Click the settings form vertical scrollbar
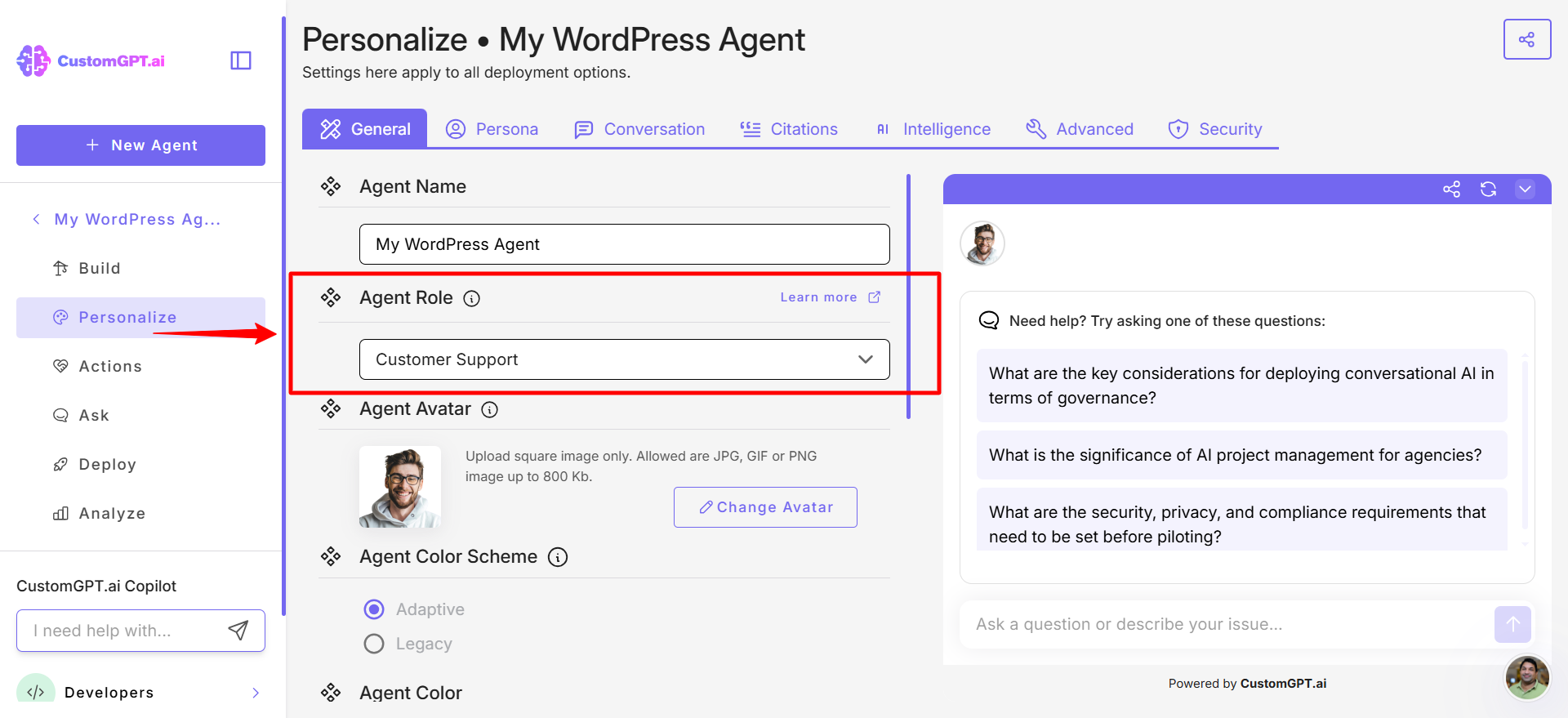The width and height of the screenshot is (1568, 718). pyautogui.click(x=908, y=297)
